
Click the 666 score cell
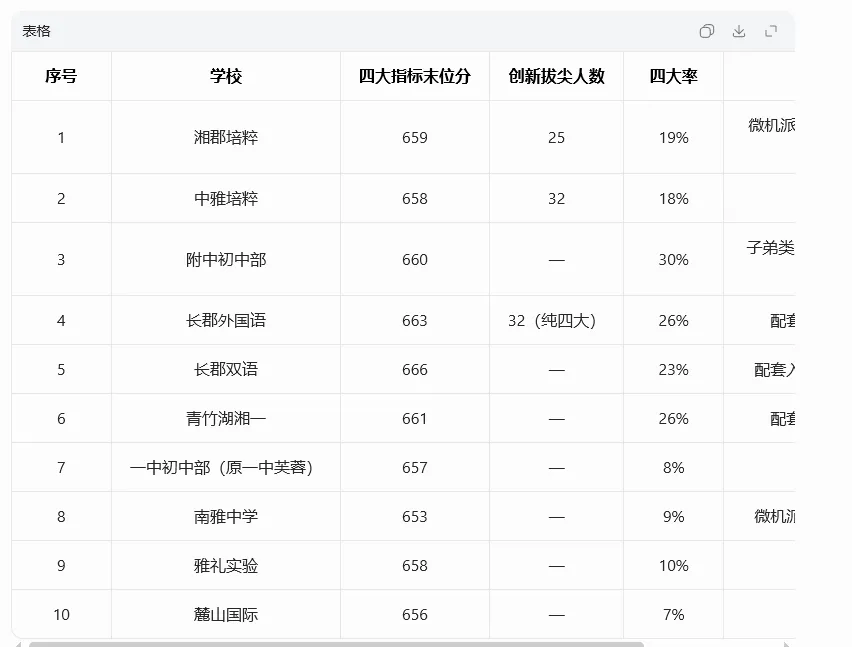[x=414, y=369]
